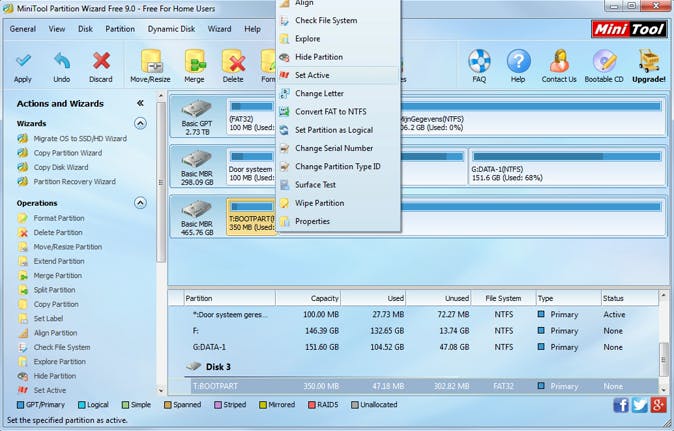
Task: Click Extend Partition operation
Action: pyautogui.click(x=51, y=261)
